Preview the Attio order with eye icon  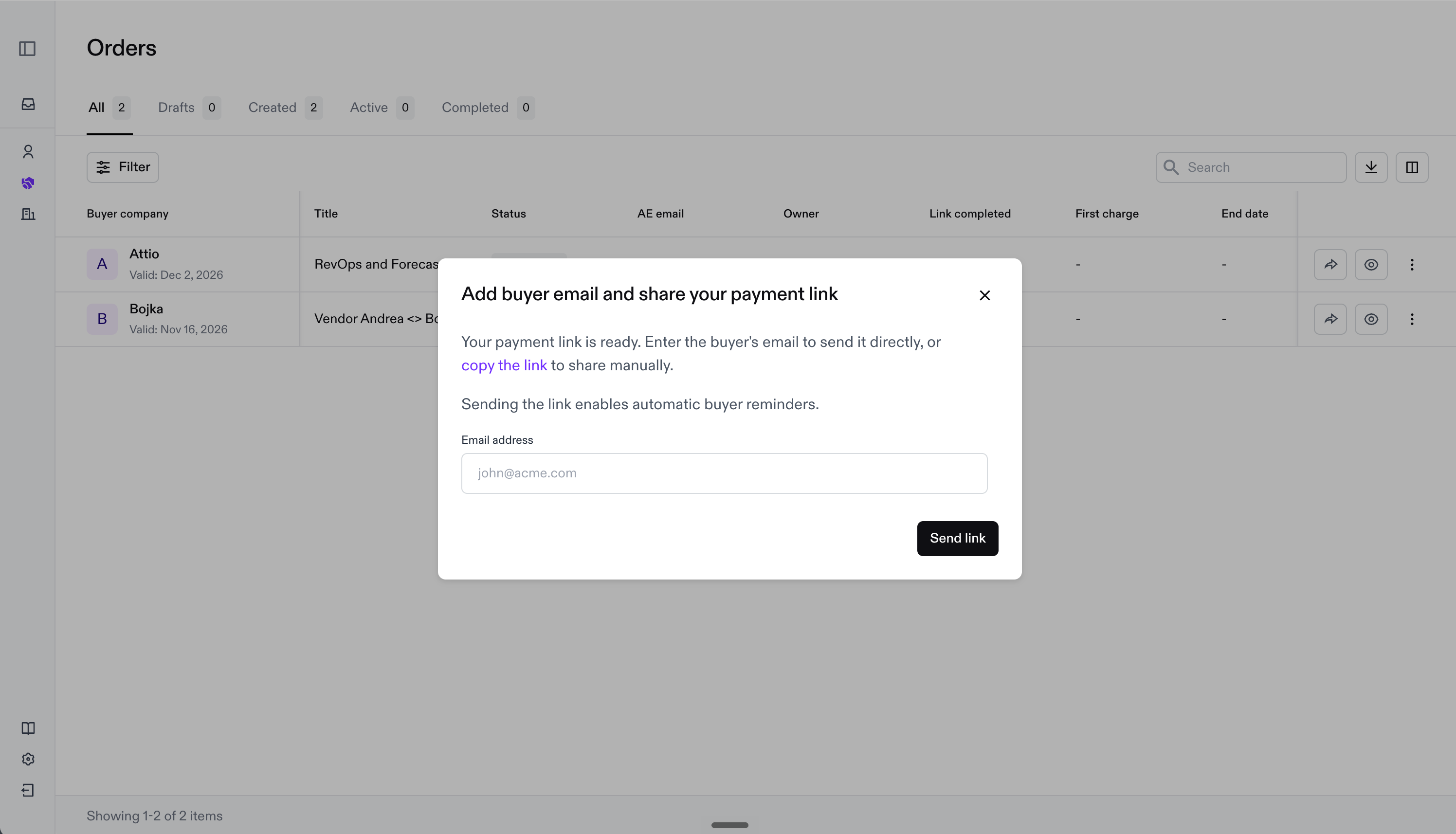coord(1371,265)
